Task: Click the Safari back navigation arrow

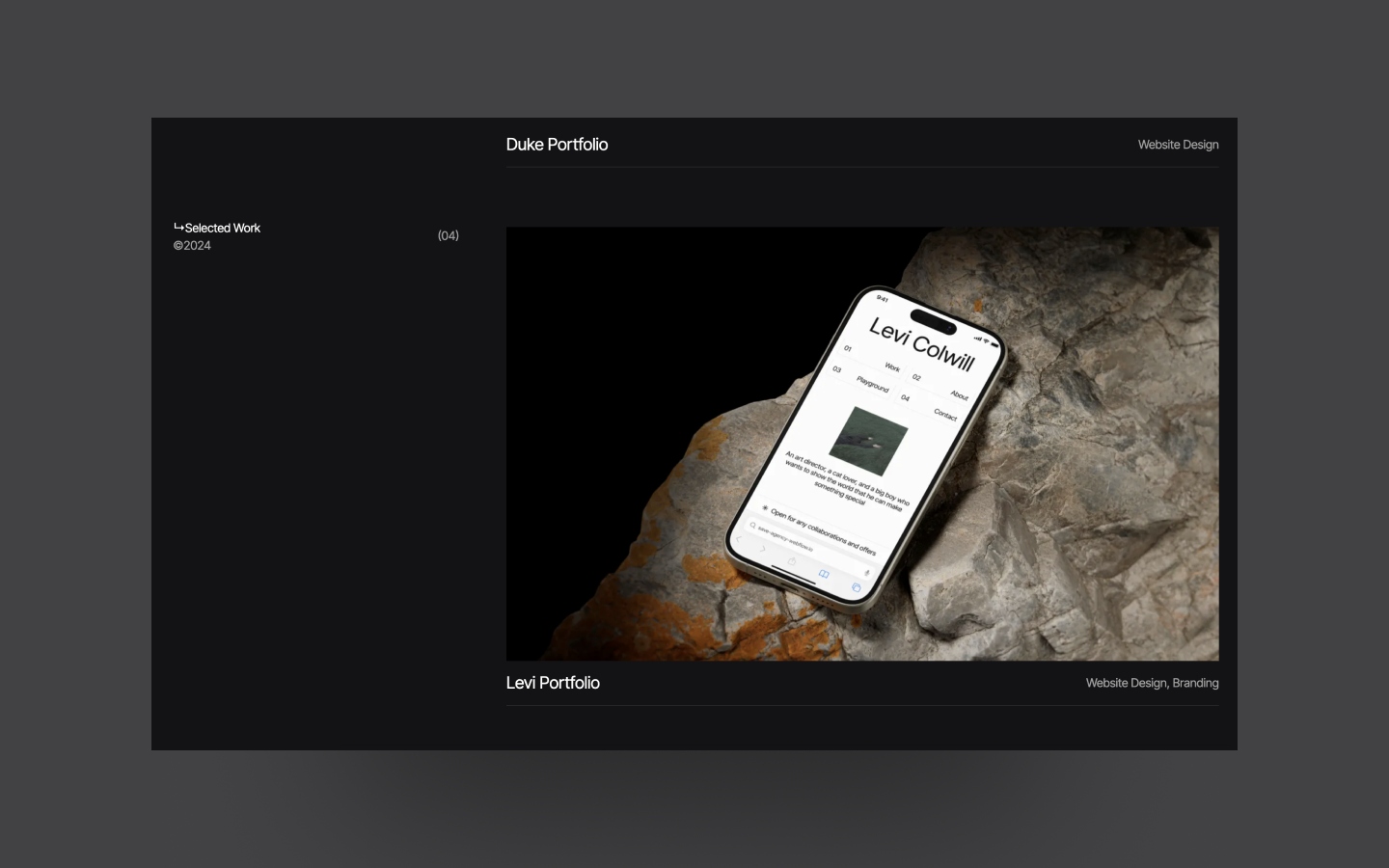Action: 737,540
